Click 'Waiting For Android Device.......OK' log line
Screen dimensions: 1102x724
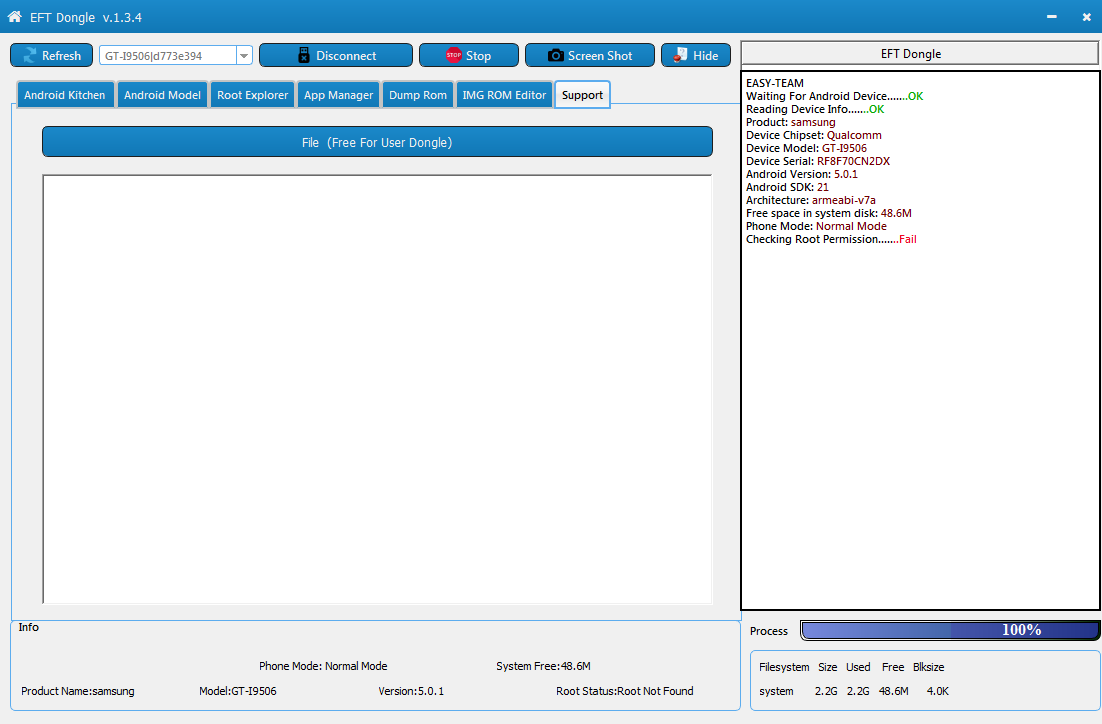click(x=835, y=96)
